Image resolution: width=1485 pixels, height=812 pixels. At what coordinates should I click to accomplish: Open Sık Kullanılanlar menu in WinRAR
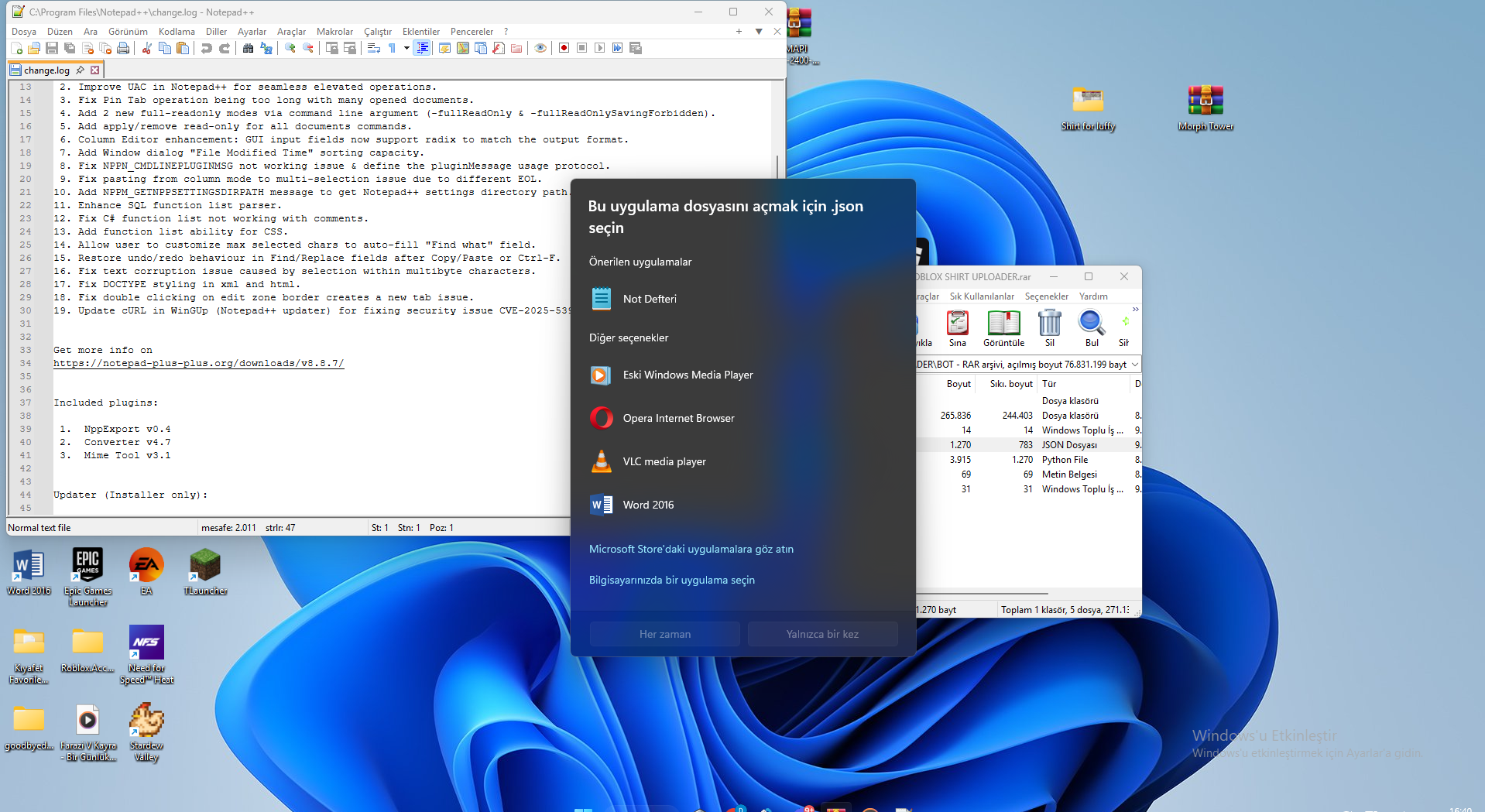(x=982, y=296)
